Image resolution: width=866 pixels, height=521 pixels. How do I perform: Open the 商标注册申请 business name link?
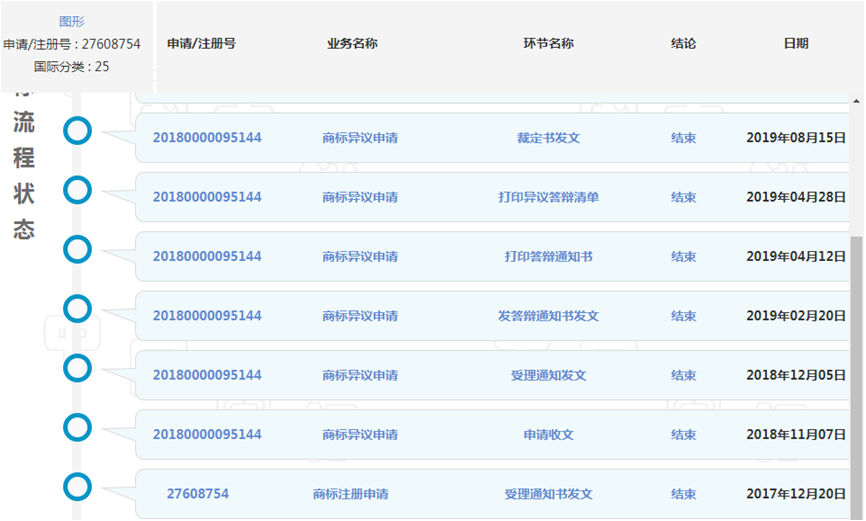pos(350,494)
